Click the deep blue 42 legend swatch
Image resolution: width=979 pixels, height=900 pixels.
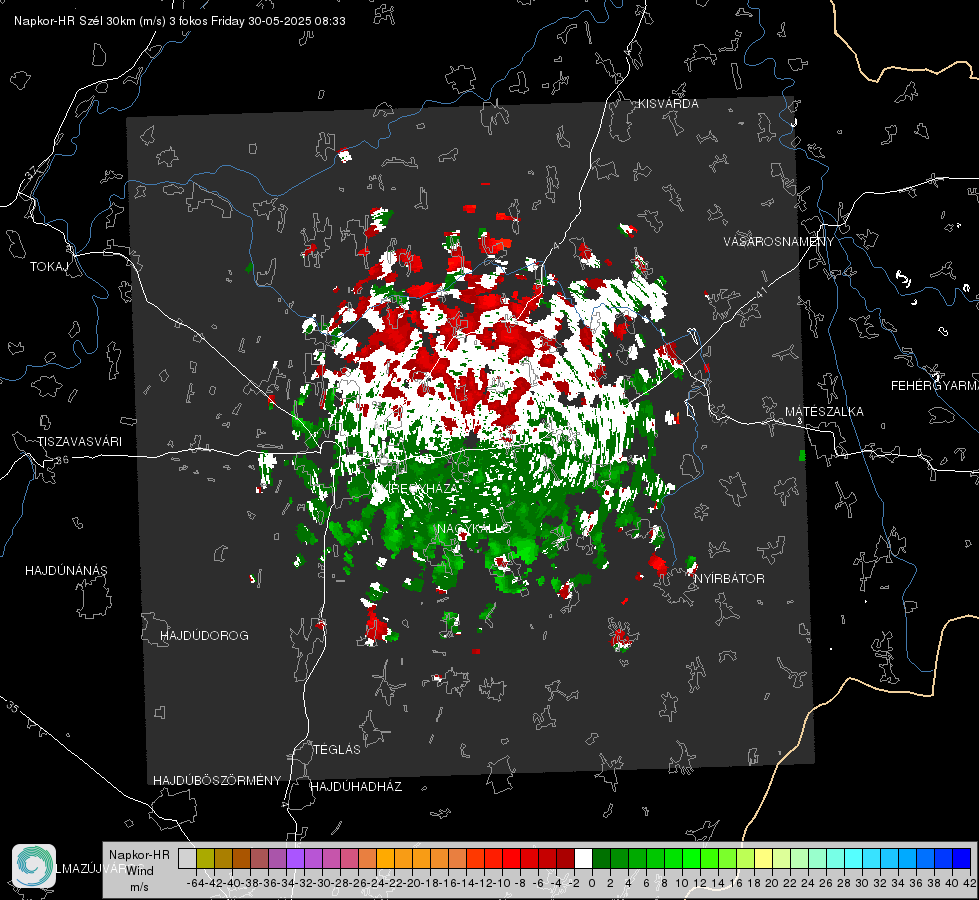pos(962,858)
